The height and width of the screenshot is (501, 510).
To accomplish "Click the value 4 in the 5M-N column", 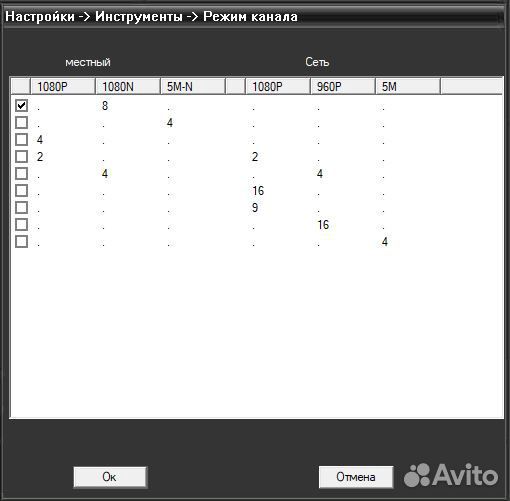I will point(170,123).
